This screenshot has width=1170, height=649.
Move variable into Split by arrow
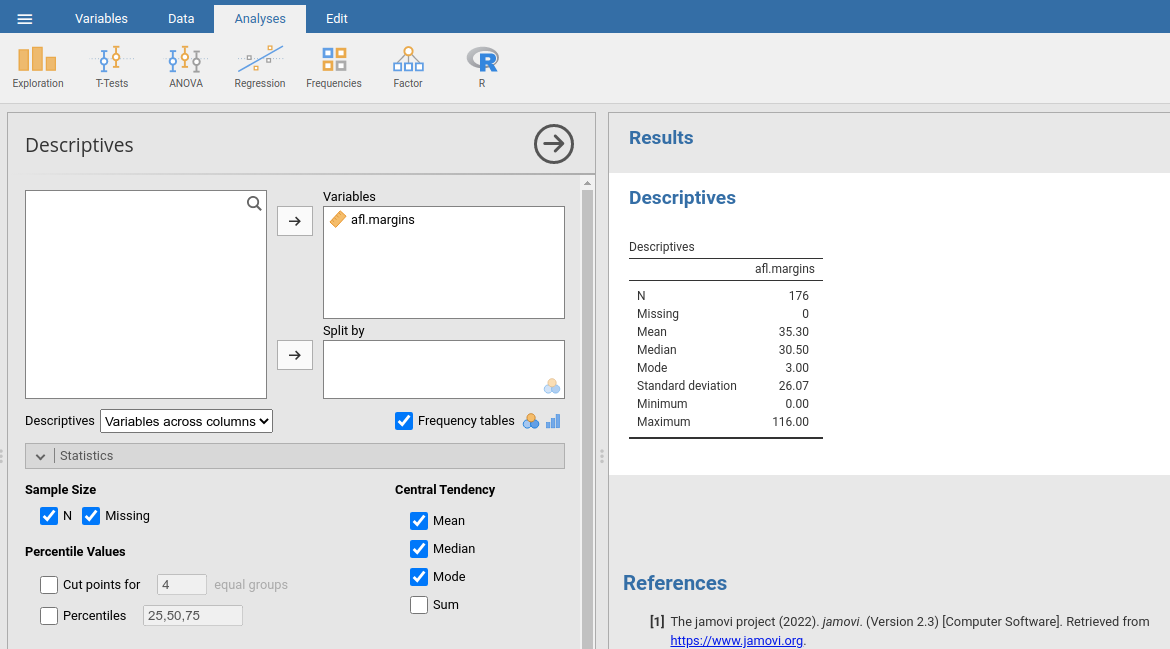[x=295, y=355]
